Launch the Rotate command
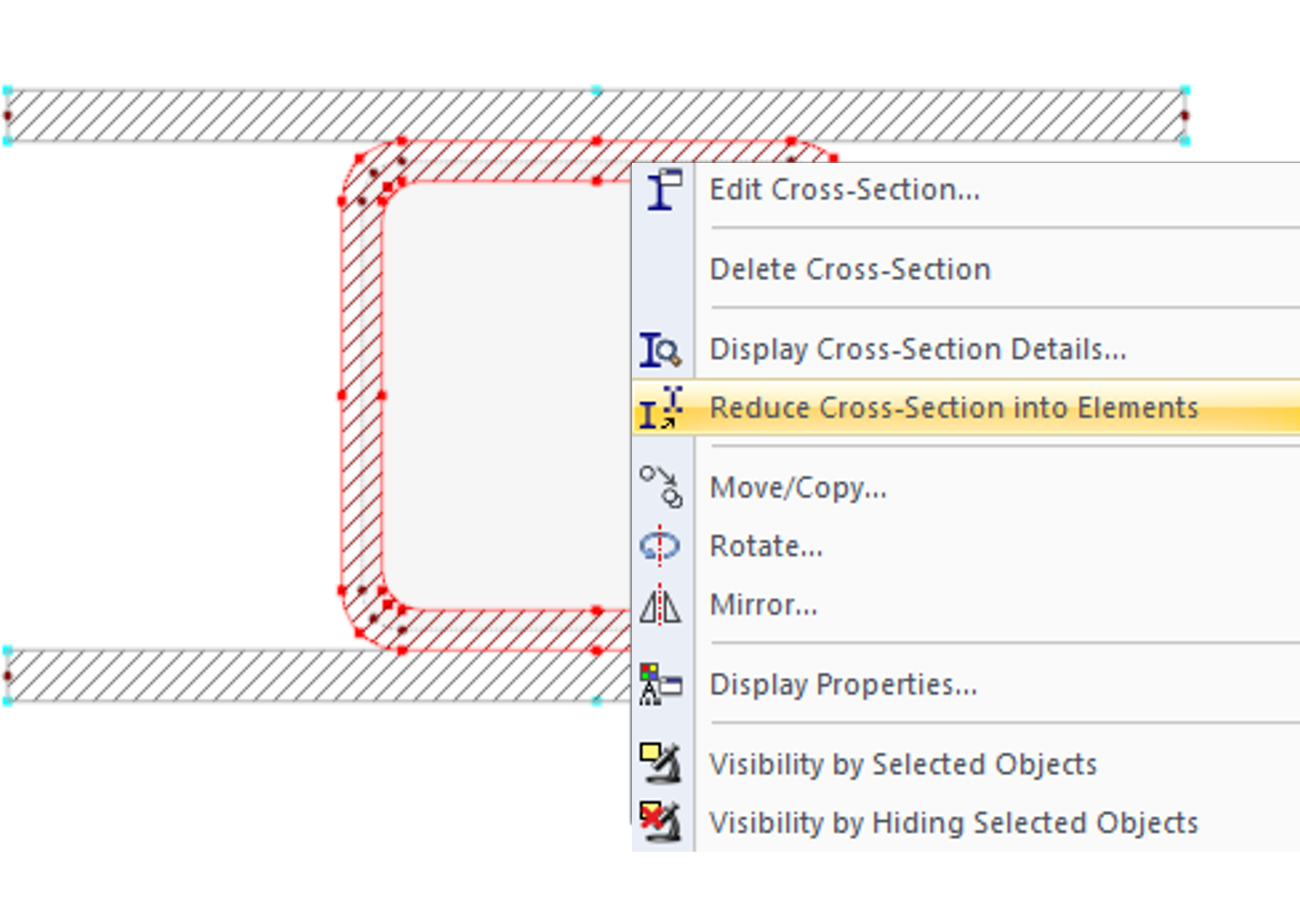Image resolution: width=1300 pixels, height=900 pixels. point(766,545)
